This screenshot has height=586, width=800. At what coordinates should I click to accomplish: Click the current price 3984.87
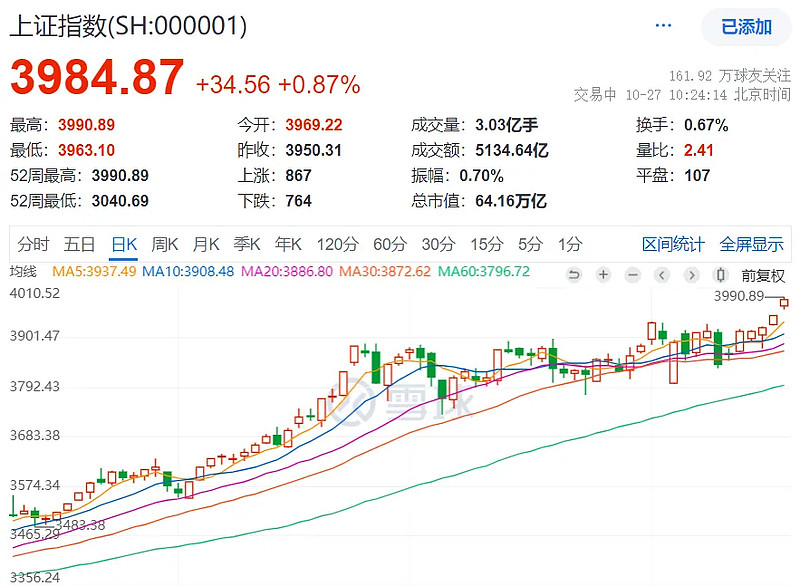(x=97, y=77)
